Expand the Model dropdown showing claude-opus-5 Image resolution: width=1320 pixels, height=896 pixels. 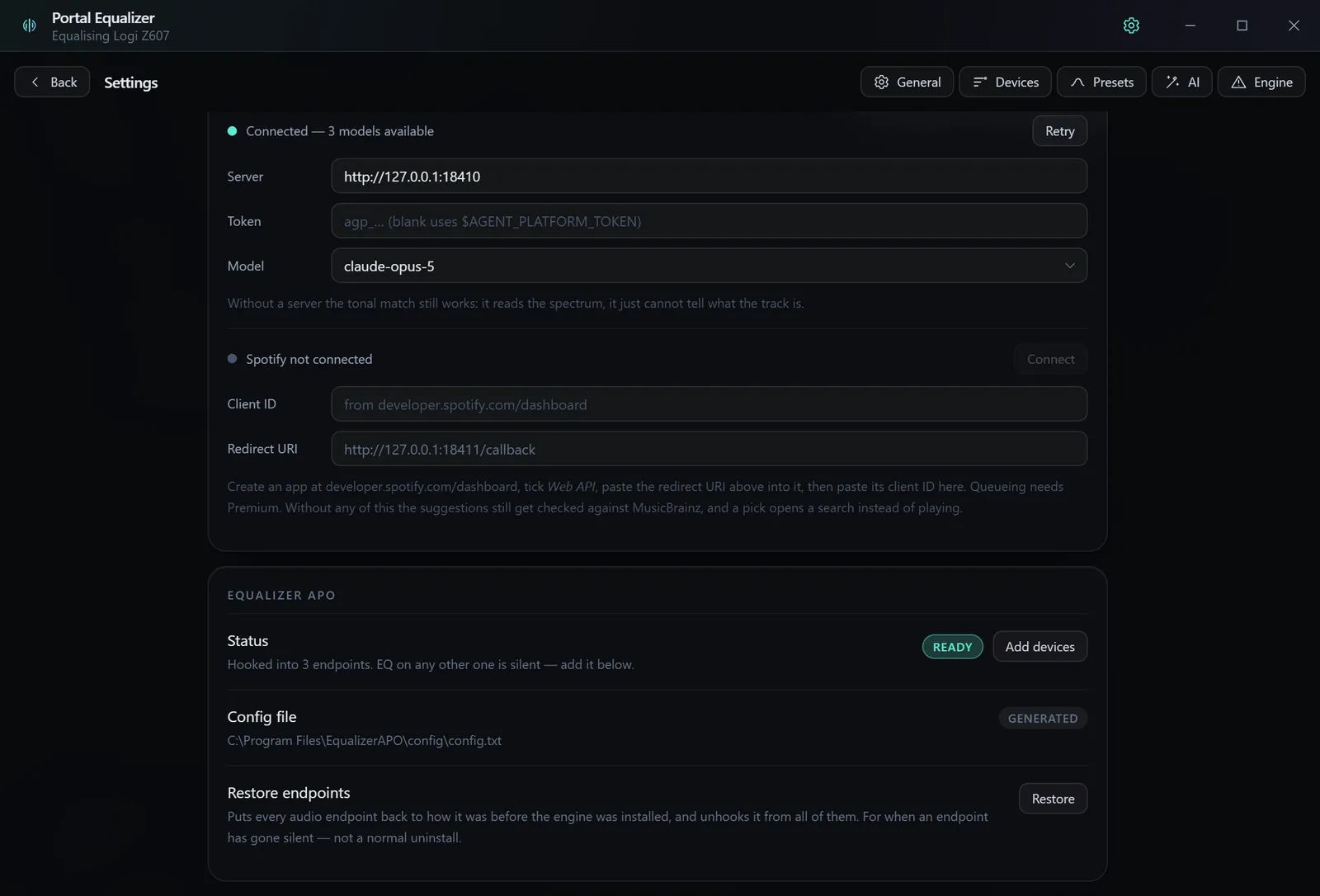click(709, 266)
